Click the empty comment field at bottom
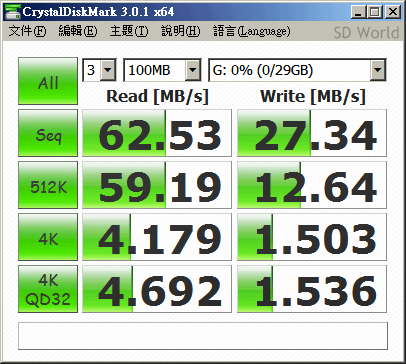Viewport: 406px width, 364px height. click(x=203, y=336)
